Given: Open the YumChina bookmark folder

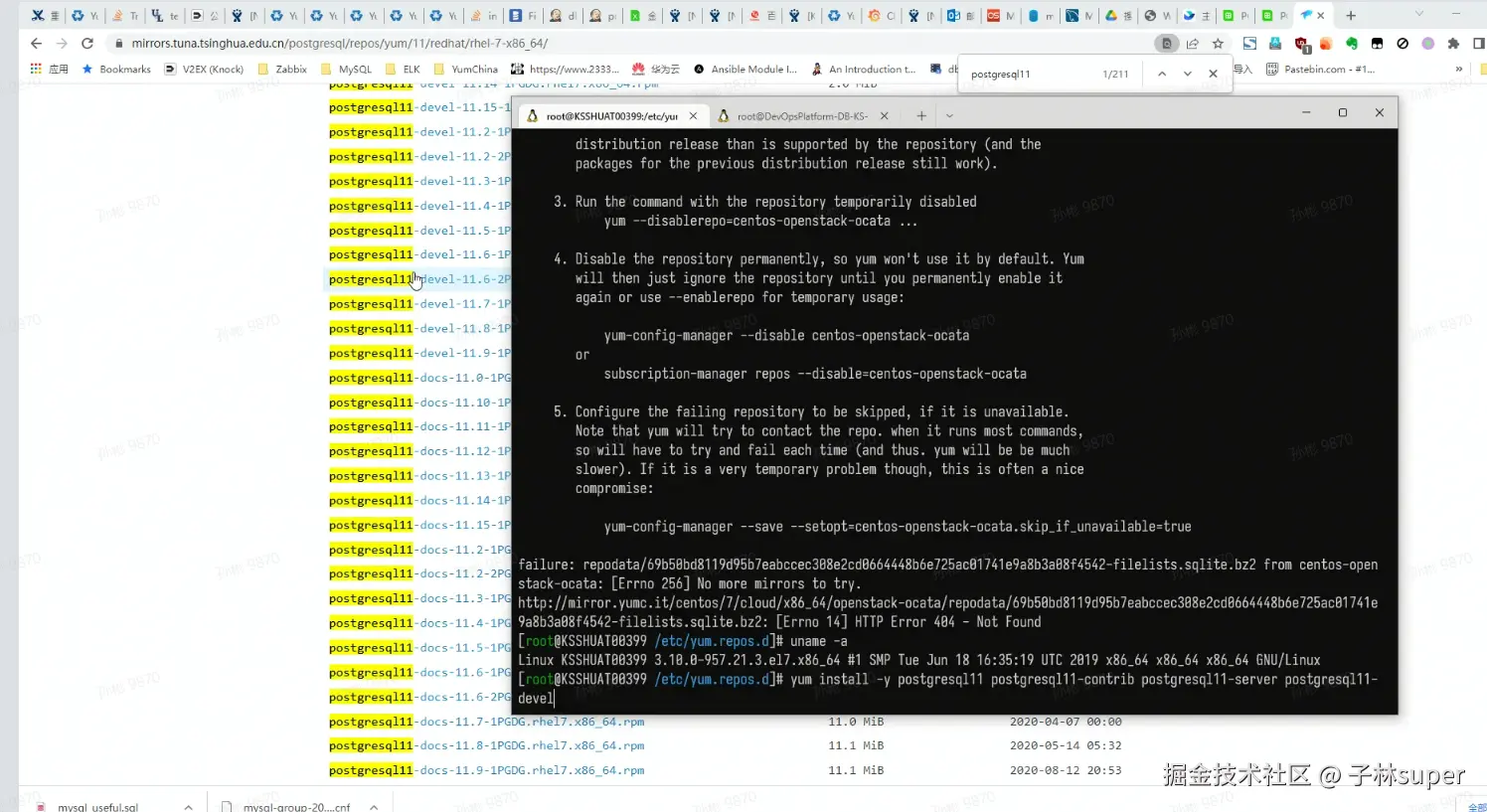Looking at the screenshot, I should pyautogui.click(x=465, y=70).
